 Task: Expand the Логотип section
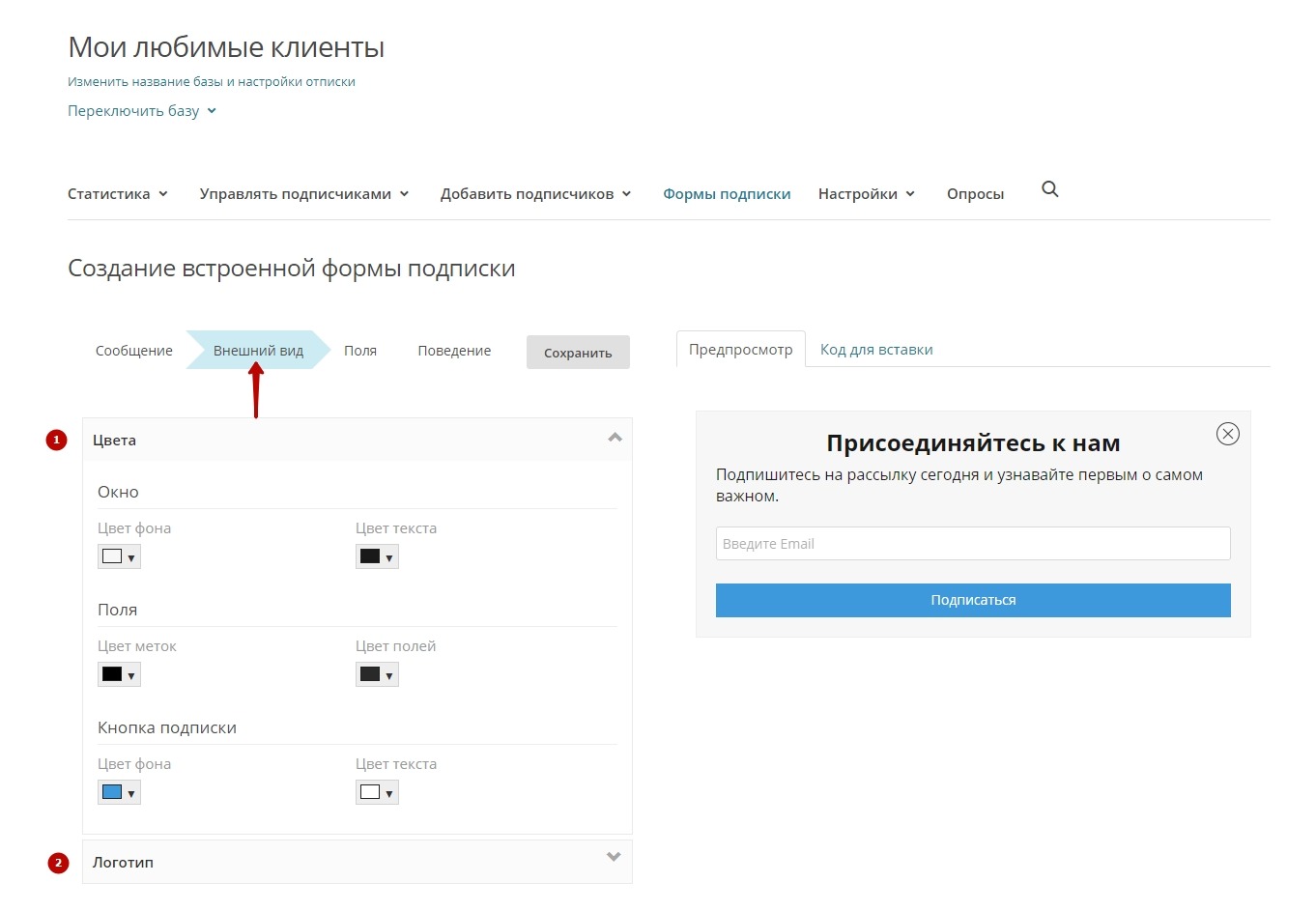point(613,857)
